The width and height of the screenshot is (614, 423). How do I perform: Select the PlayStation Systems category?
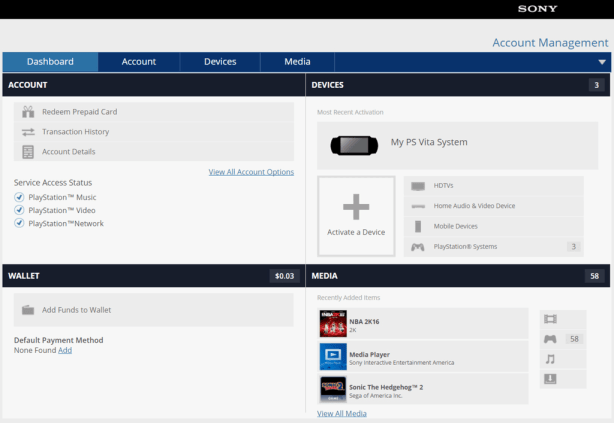coord(494,247)
